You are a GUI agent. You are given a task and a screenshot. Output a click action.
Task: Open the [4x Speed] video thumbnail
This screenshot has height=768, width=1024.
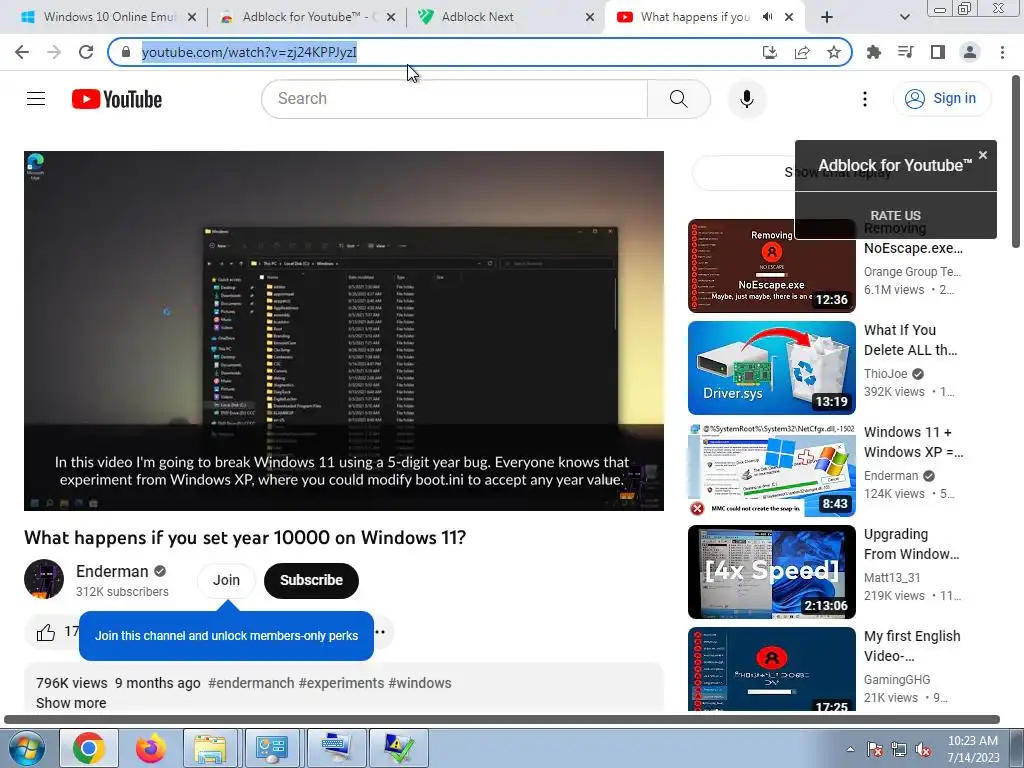click(x=771, y=571)
